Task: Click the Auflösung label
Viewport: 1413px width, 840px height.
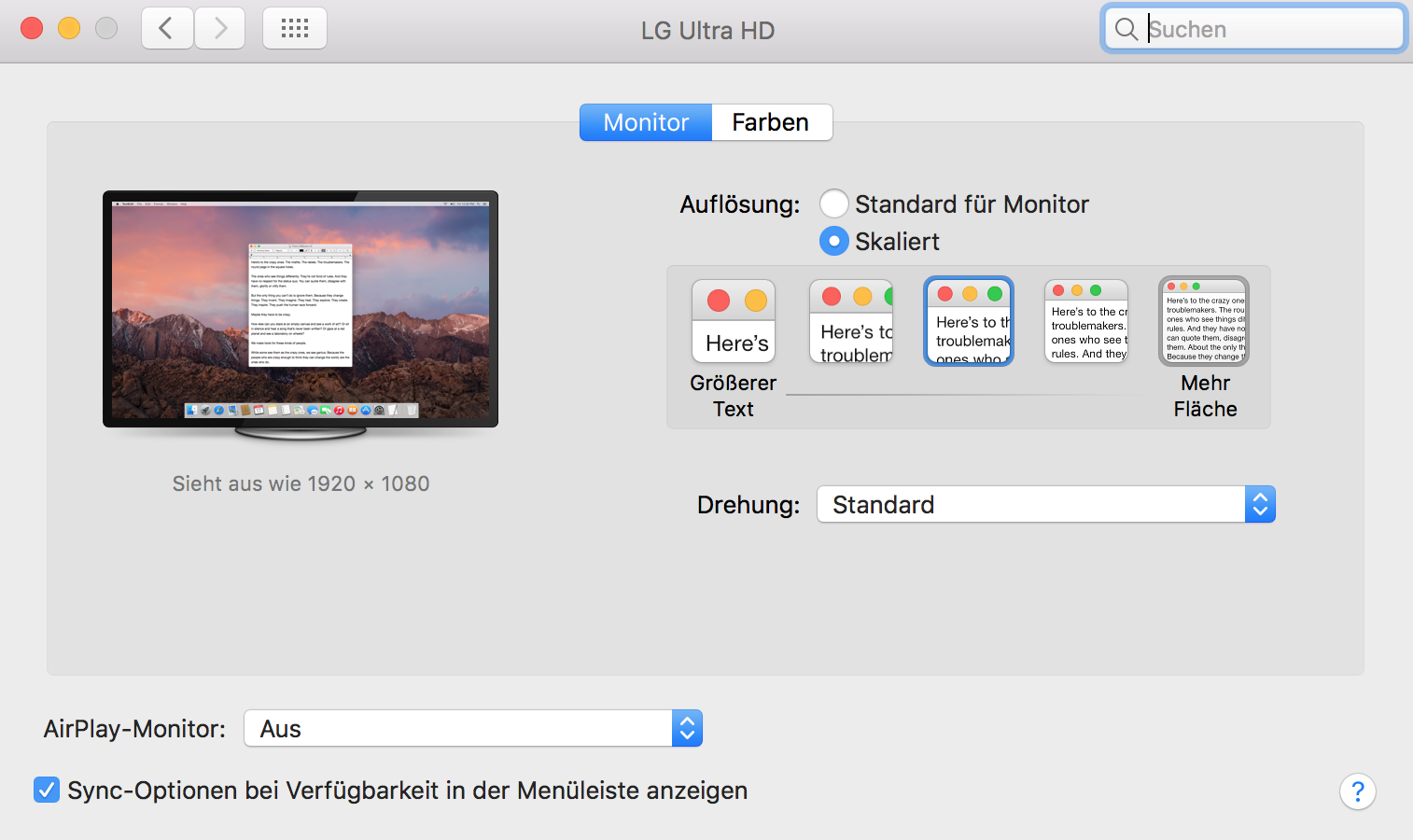Action: click(740, 204)
